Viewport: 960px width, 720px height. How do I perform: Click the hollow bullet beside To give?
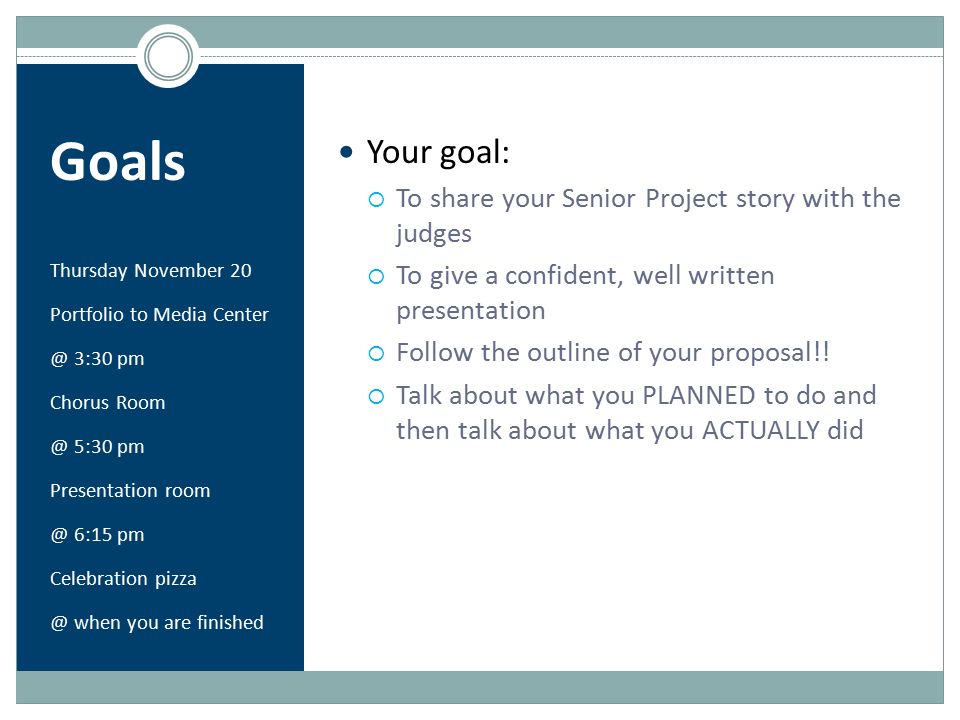click(x=376, y=277)
